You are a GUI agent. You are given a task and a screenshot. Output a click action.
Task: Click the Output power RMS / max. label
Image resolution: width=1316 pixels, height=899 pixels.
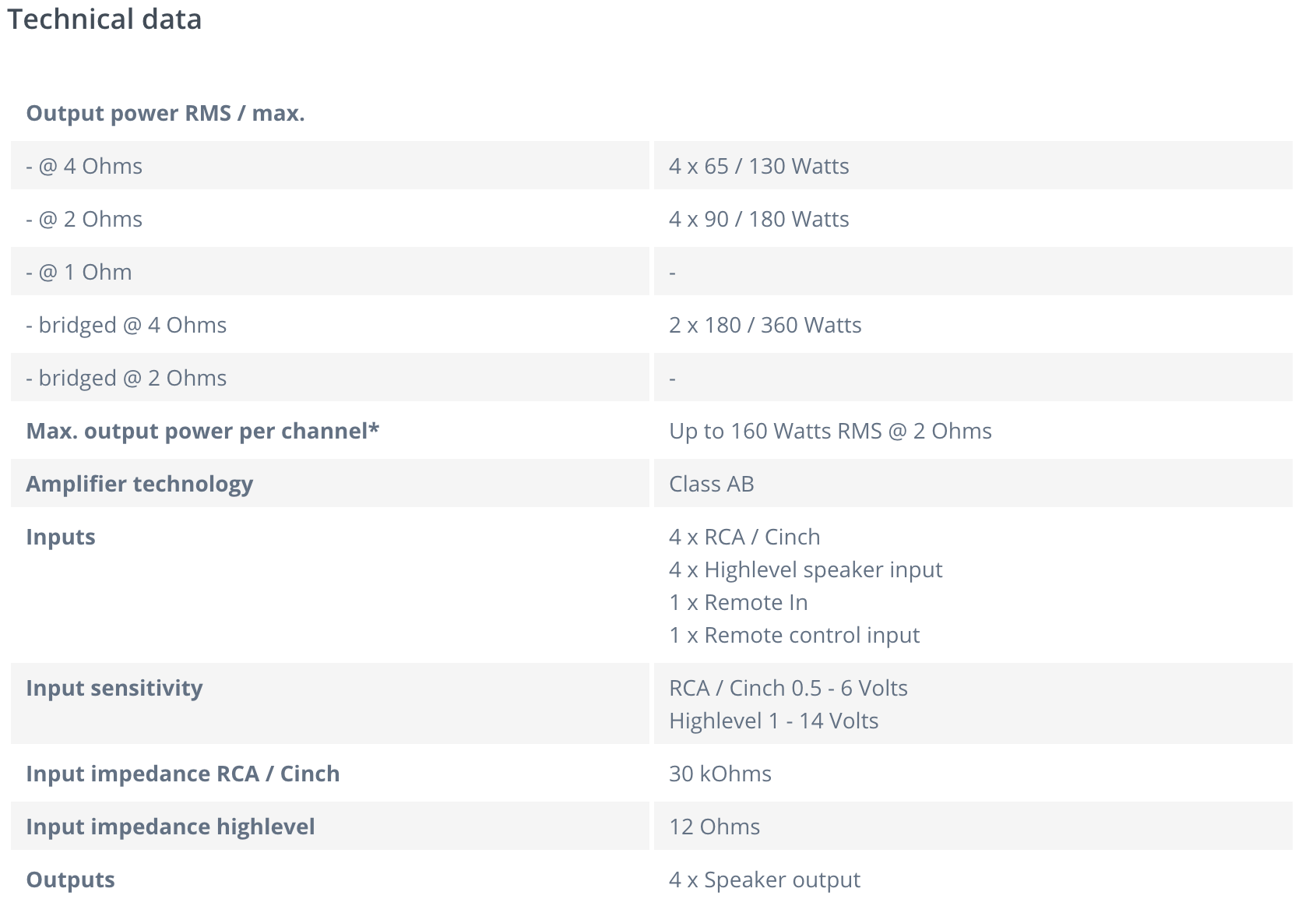click(x=165, y=114)
